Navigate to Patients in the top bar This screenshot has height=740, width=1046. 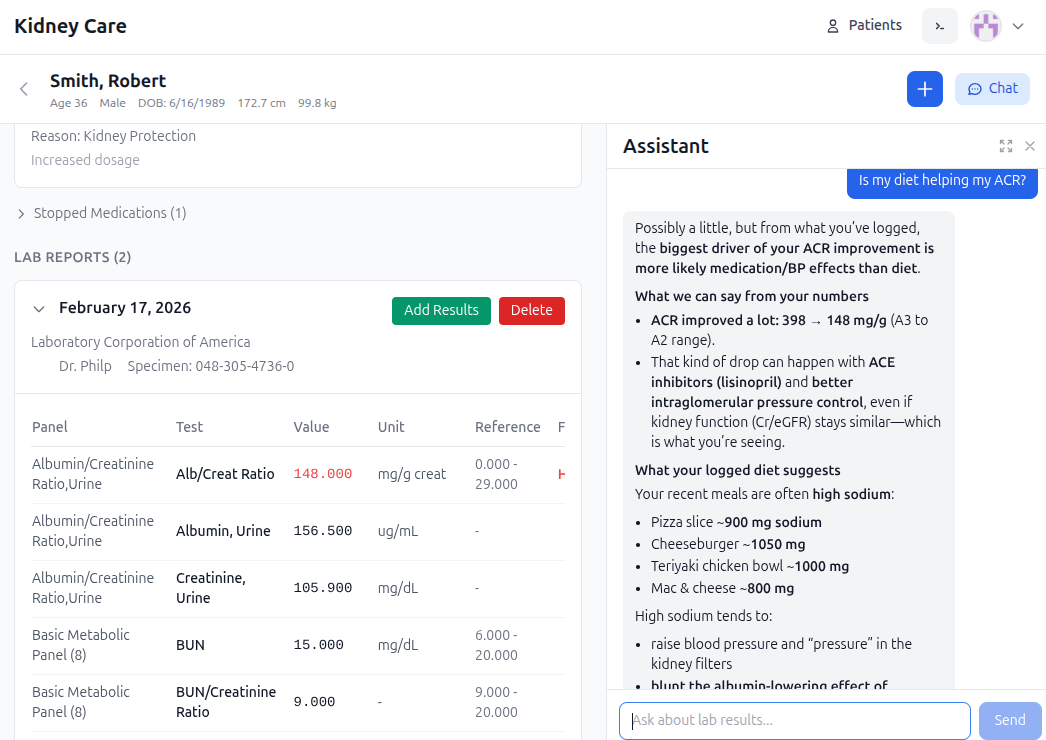[874, 25]
